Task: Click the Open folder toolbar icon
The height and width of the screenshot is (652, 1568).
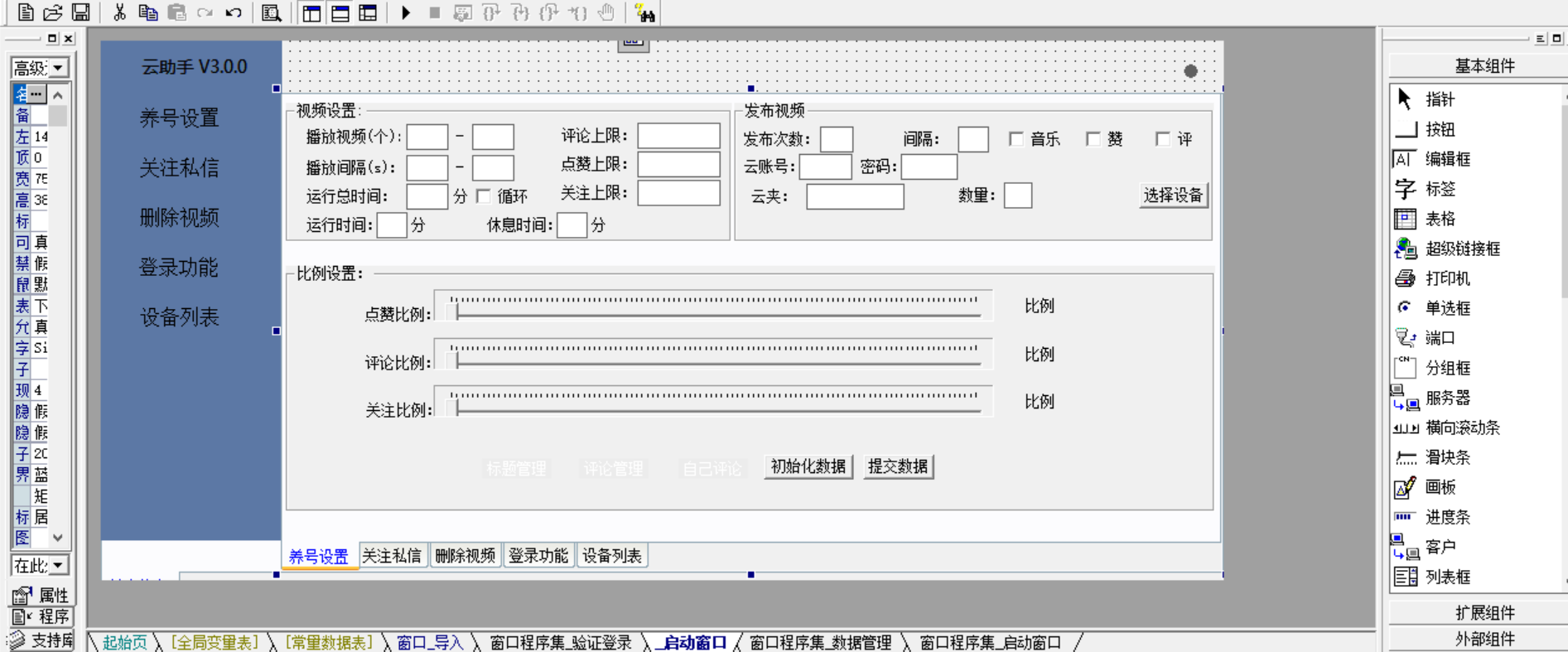Action: pos(53,12)
